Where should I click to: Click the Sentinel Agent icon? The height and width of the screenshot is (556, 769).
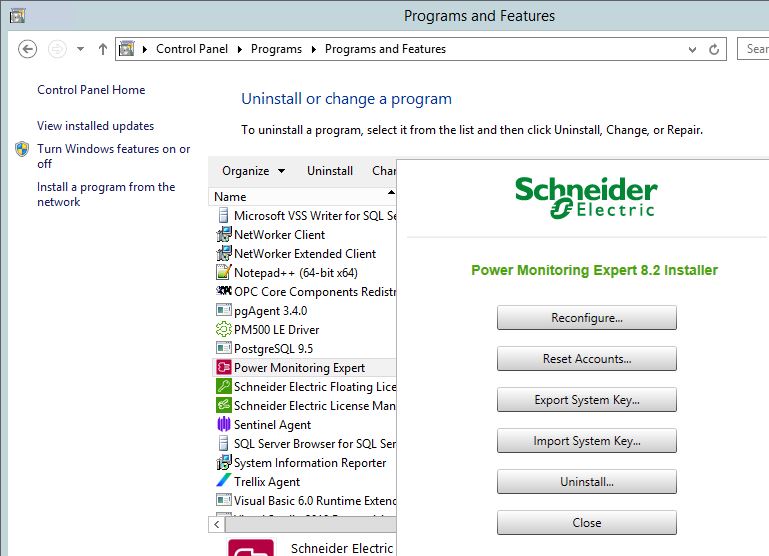[x=224, y=425]
